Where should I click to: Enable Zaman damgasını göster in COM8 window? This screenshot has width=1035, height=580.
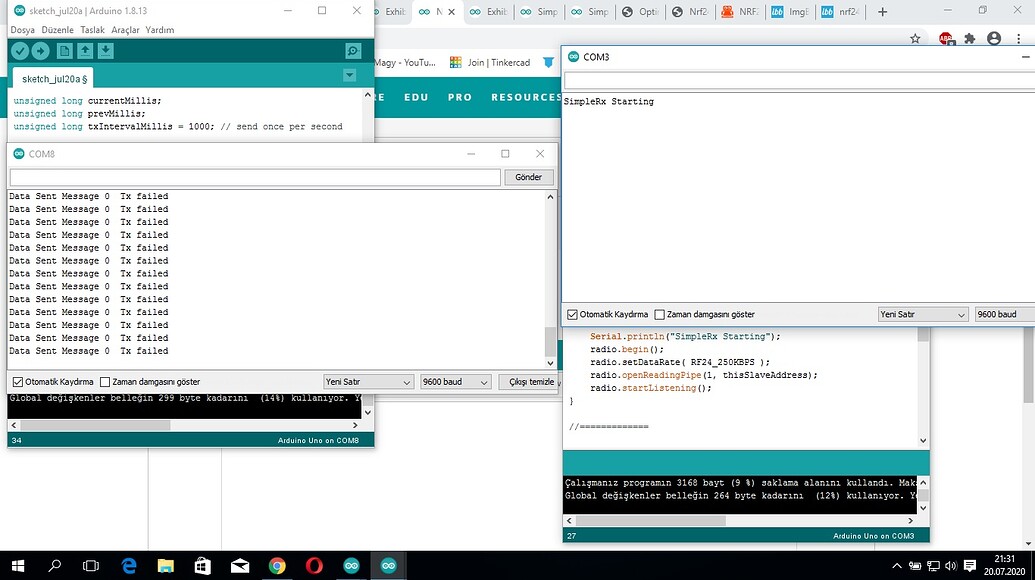coord(105,382)
